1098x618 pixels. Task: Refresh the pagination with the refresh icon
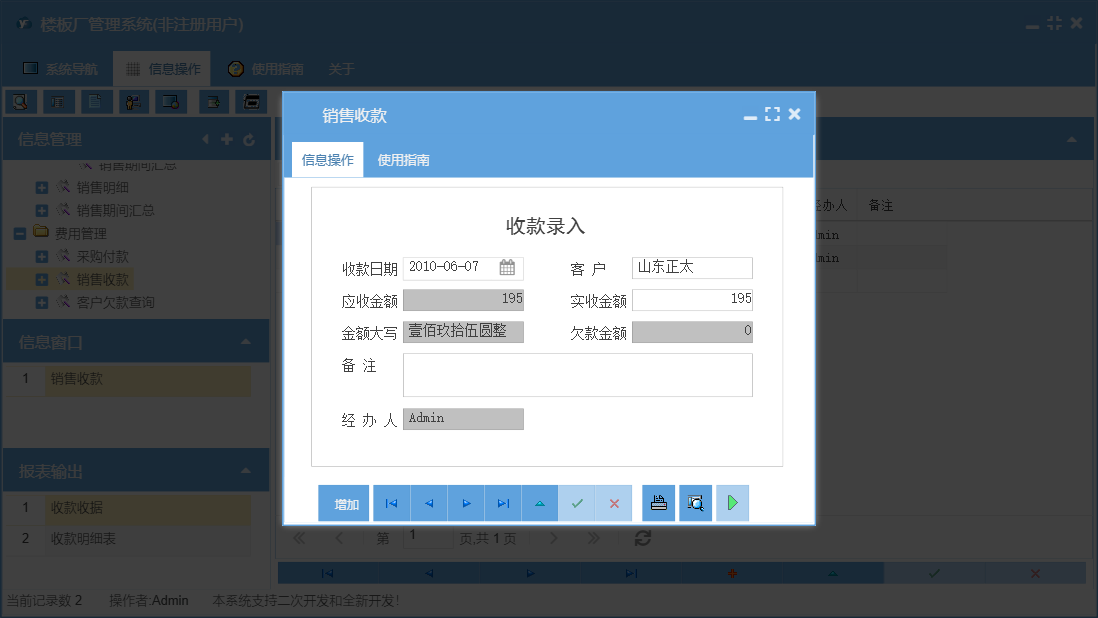(643, 538)
